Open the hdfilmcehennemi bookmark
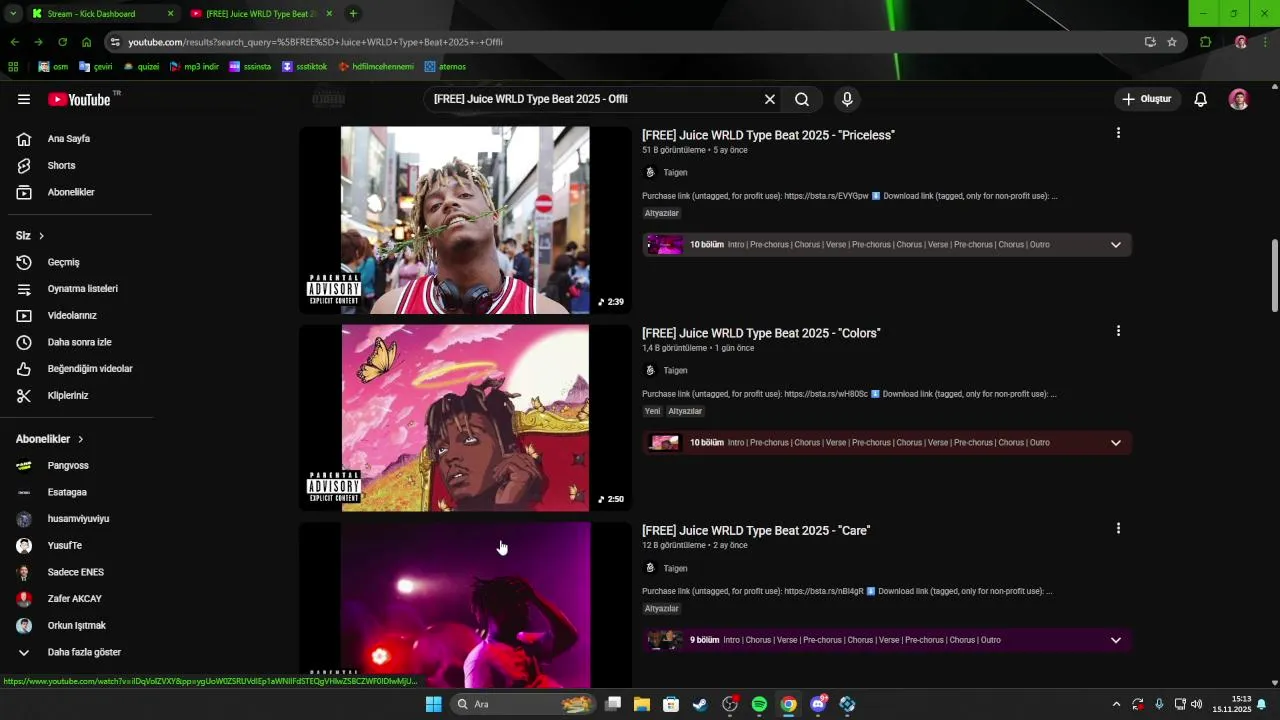The height and width of the screenshot is (720, 1280). pyautogui.click(x=375, y=67)
